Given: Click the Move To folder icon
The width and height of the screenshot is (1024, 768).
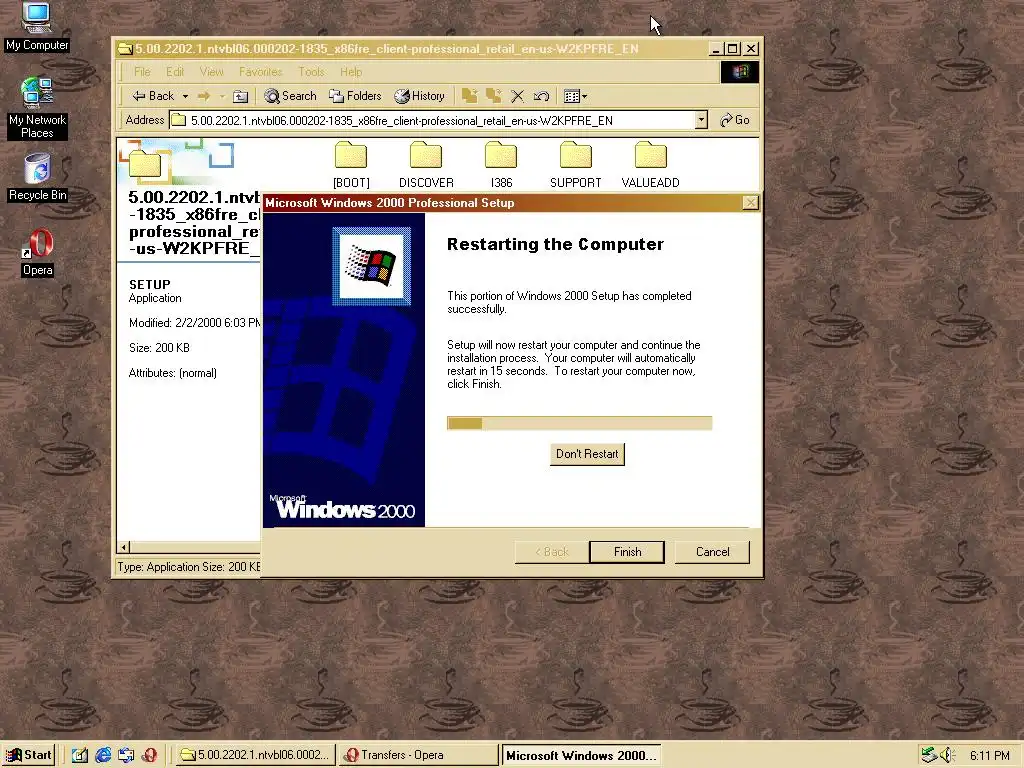Looking at the screenshot, I should pyautogui.click(x=469, y=96).
